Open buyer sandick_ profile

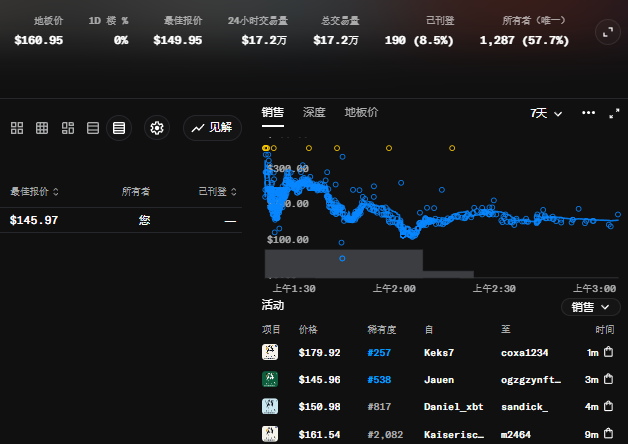pyautogui.click(x=524, y=407)
